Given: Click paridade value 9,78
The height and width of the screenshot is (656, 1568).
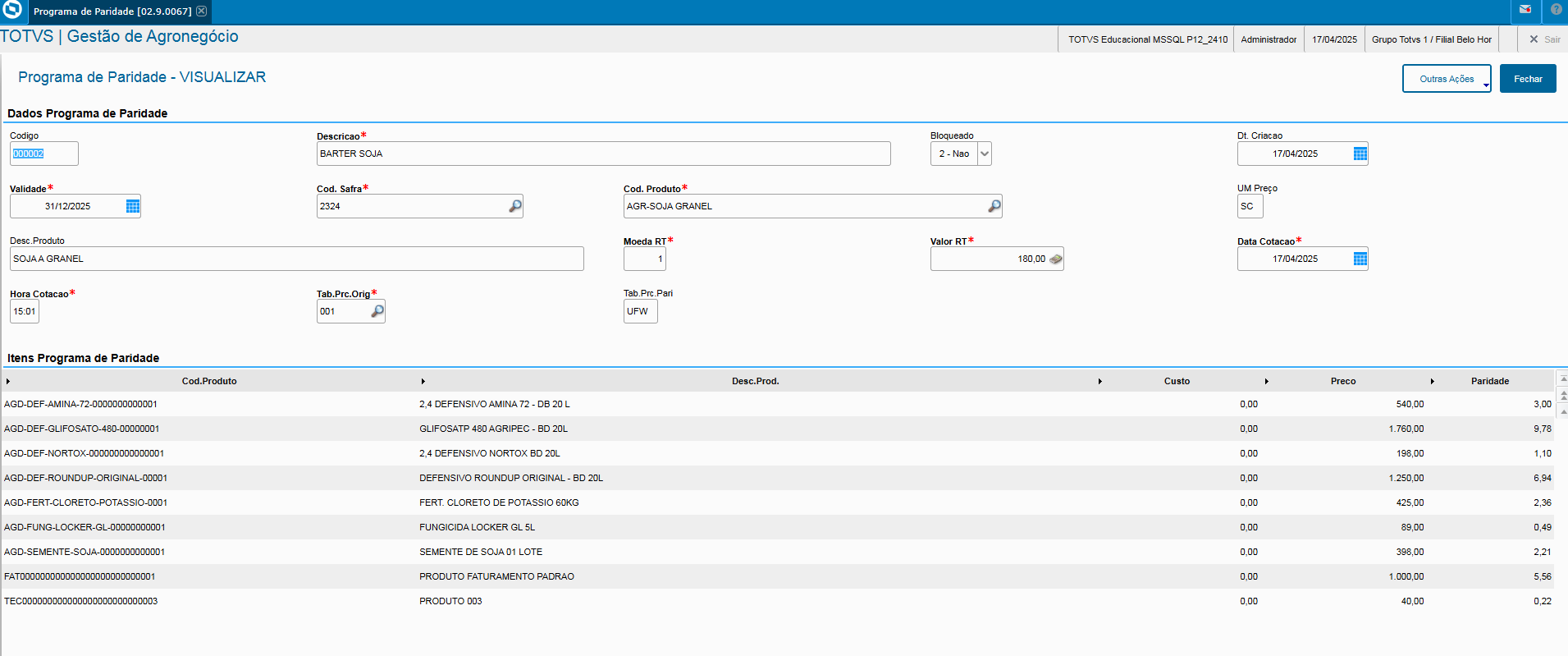Looking at the screenshot, I should [1543, 429].
